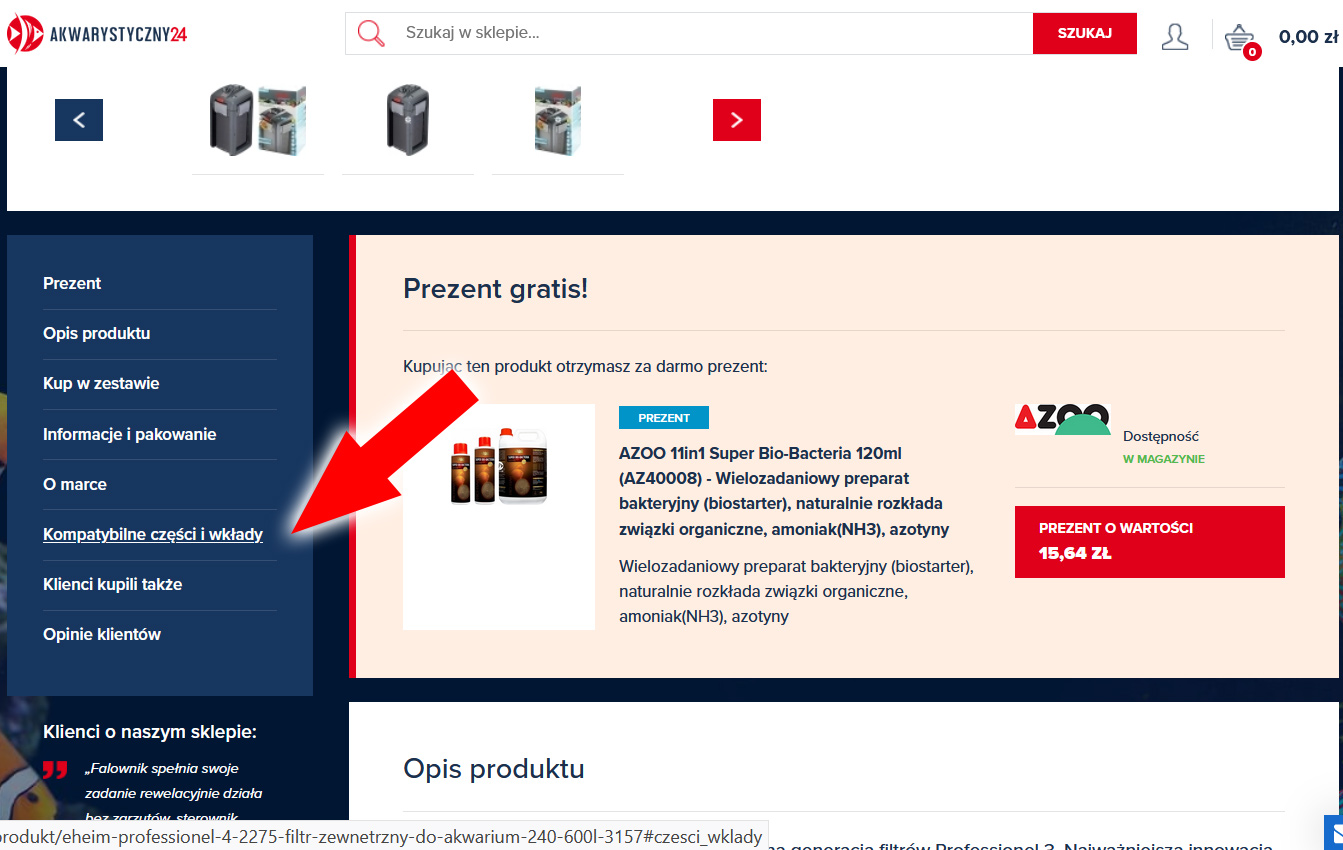Jump to Opinie klientów section
This screenshot has width=1343, height=850.
(x=102, y=634)
